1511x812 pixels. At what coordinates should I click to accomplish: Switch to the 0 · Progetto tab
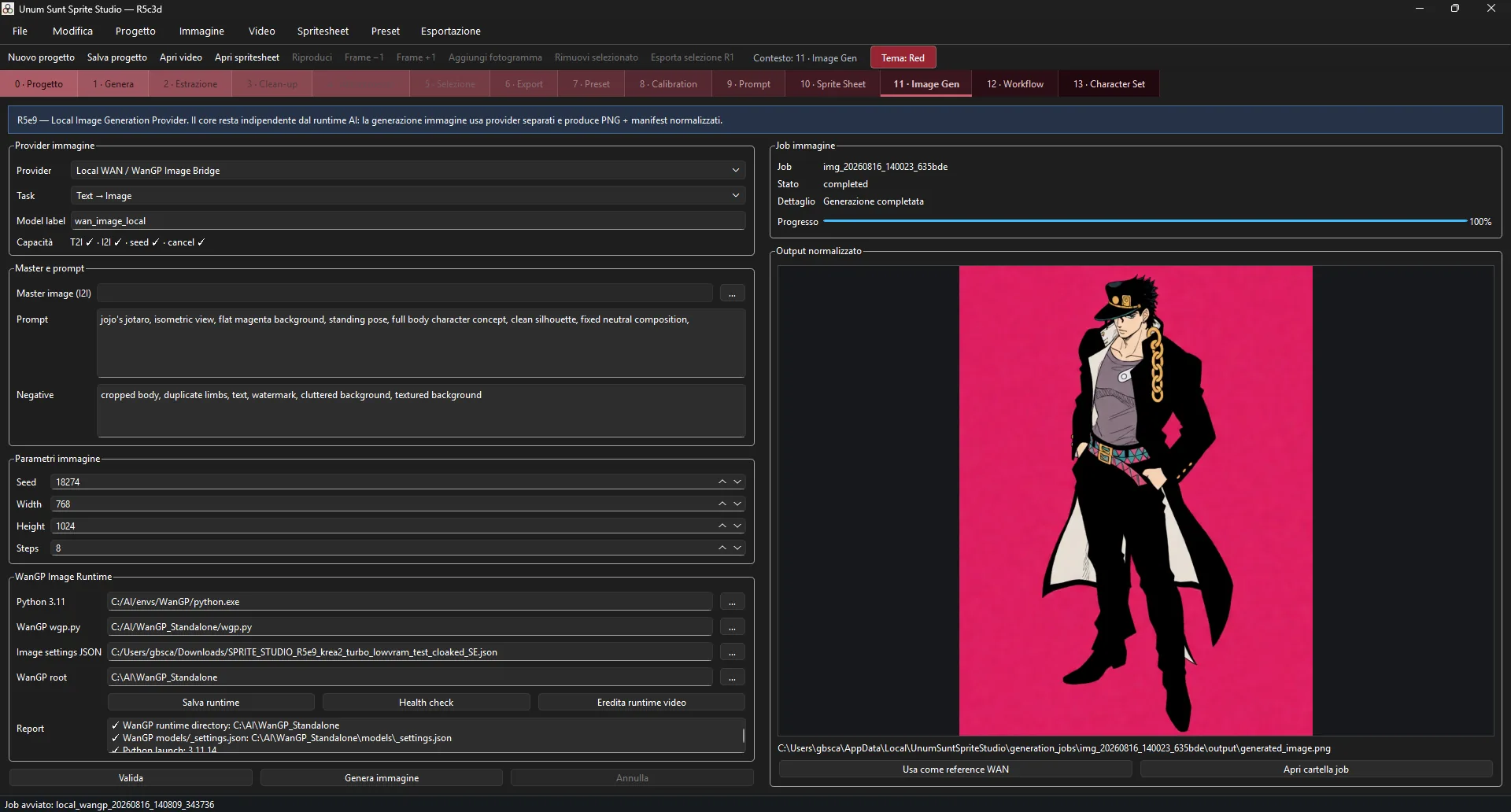[x=39, y=84]
